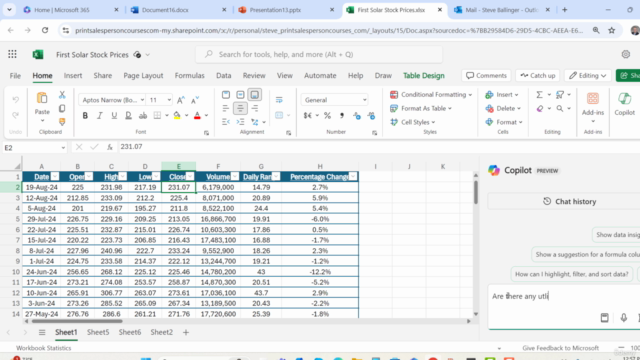
Task: Click Find and Select magnifier
Action: point(560,109)
